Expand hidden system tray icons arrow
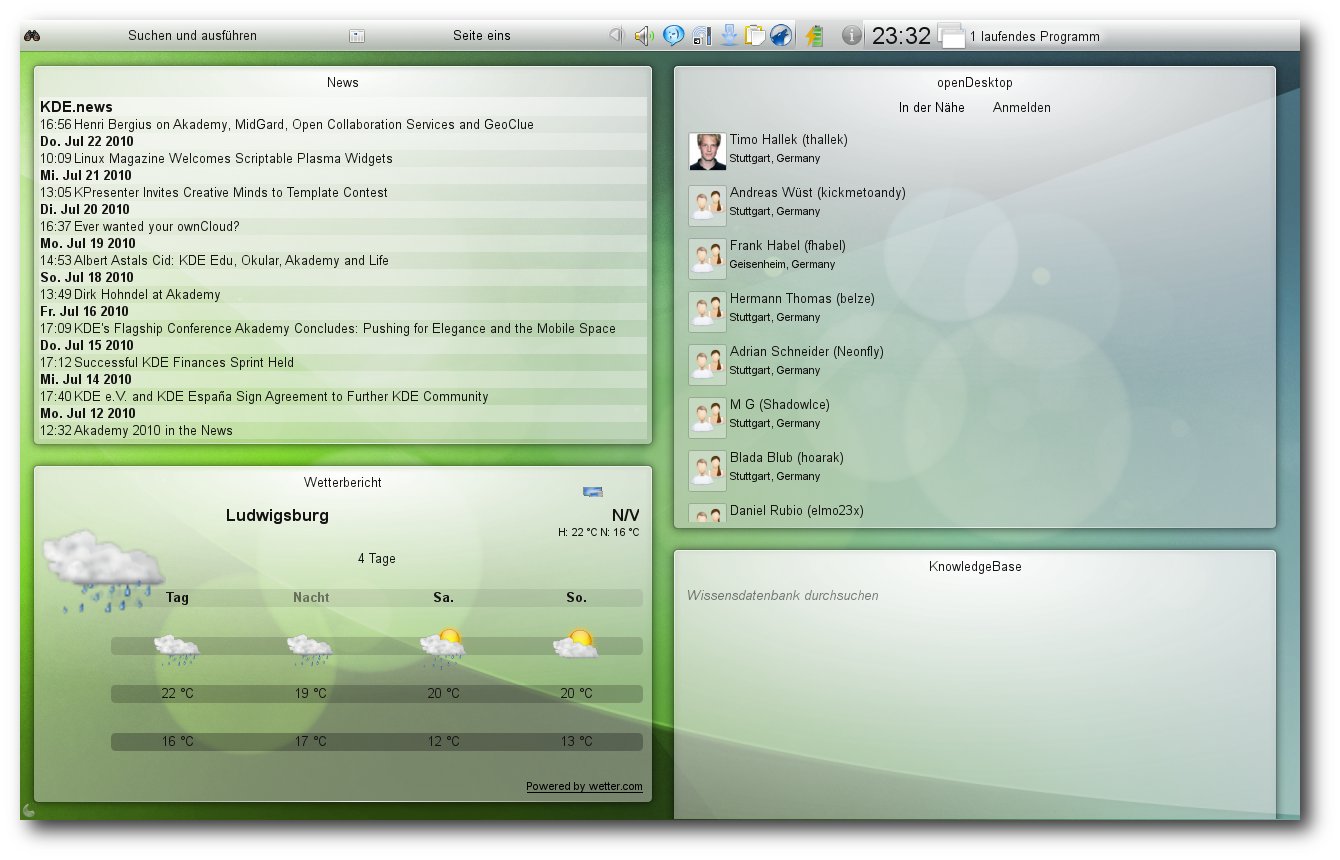Viewport: 1340px width, 860px height. click(616, 36)
